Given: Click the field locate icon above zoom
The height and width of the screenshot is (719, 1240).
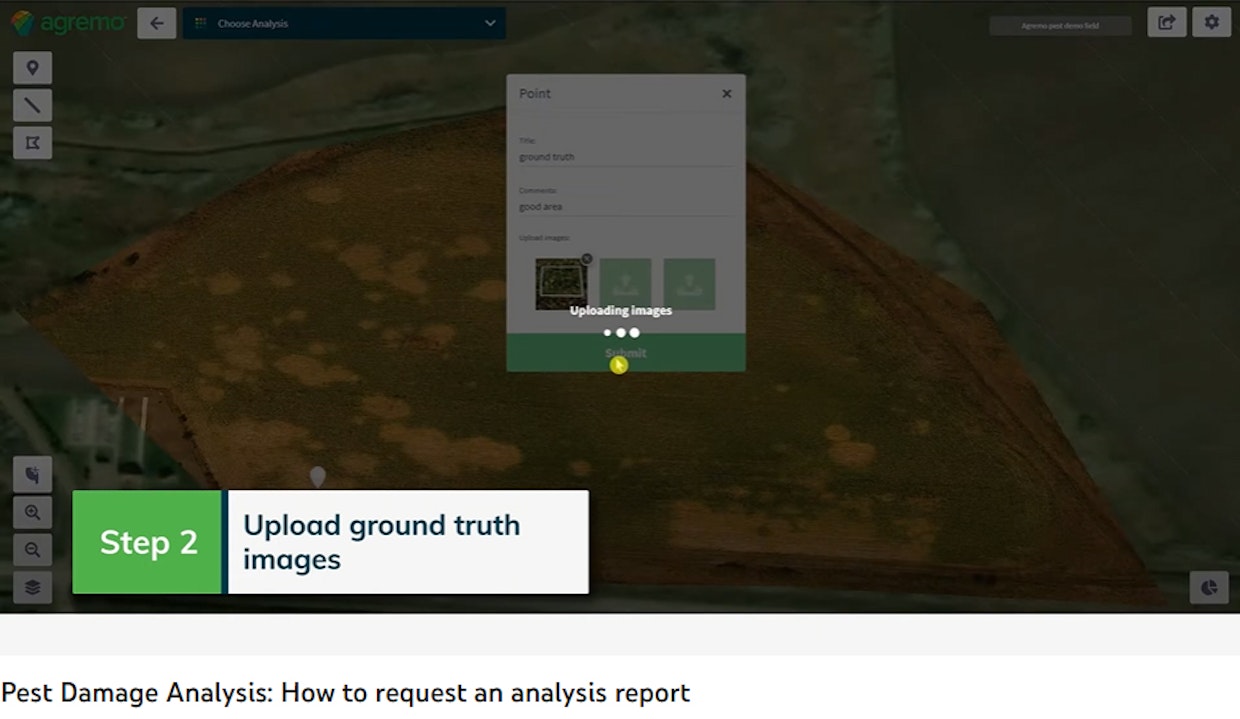Looking at the screenshot, I should 32,475.
